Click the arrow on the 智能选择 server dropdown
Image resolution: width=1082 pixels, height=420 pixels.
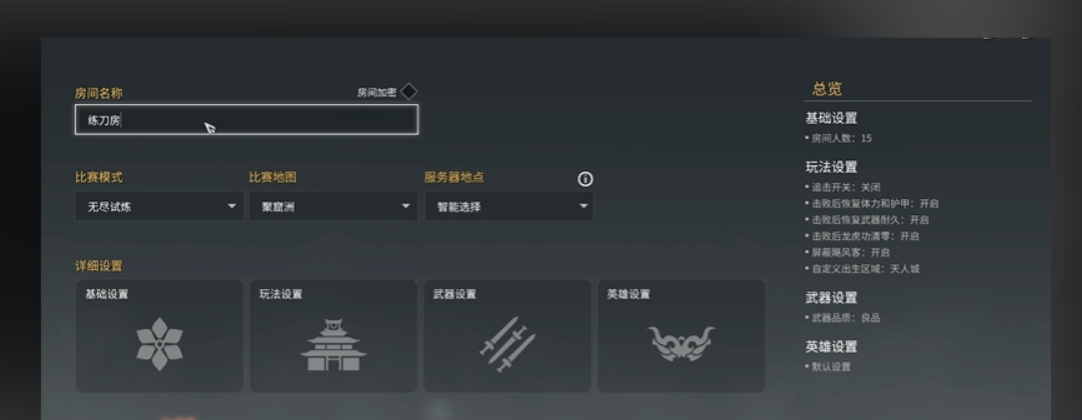tap(584, 206)
